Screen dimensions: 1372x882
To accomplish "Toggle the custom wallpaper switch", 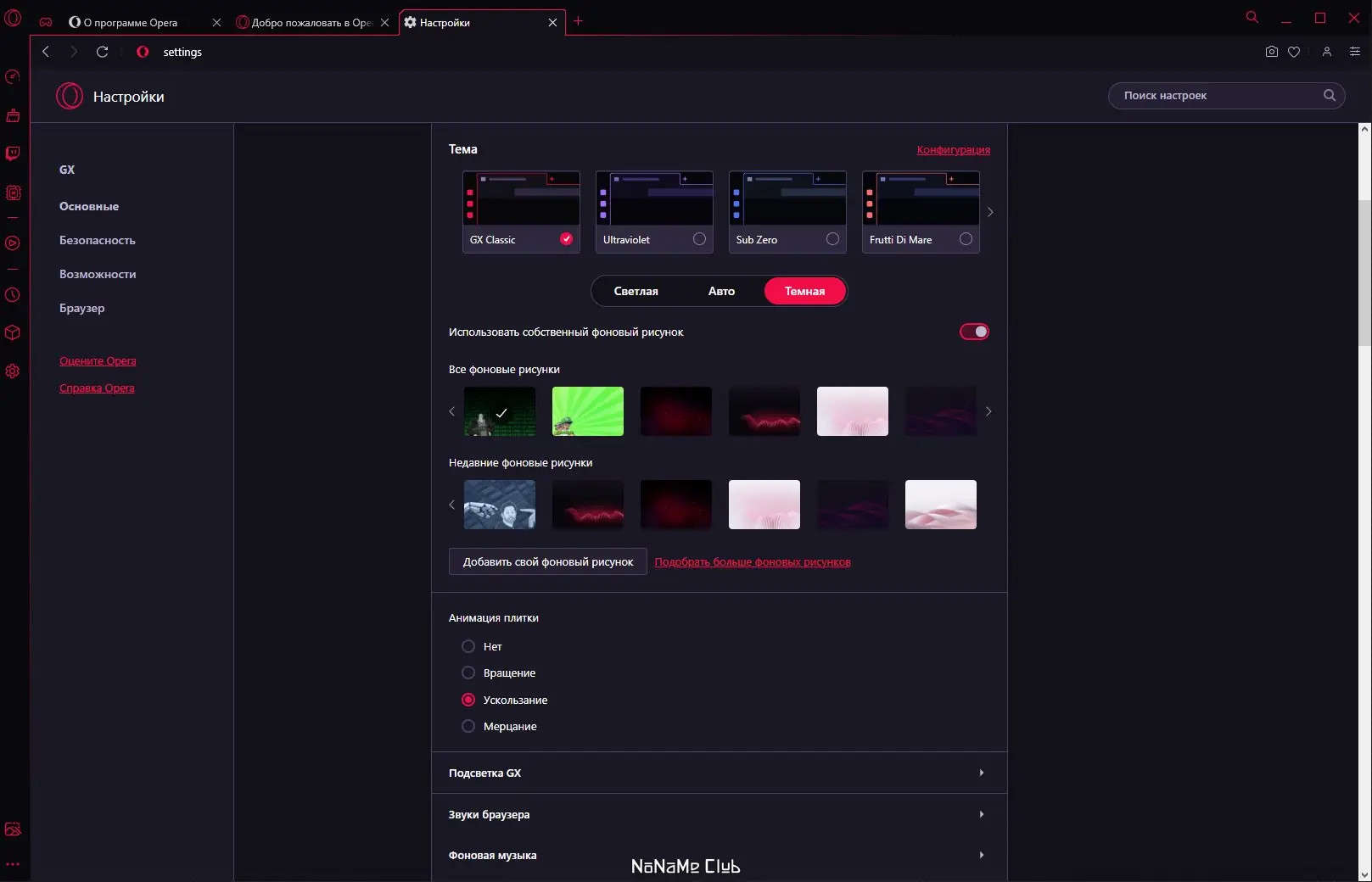I will 974,332.
